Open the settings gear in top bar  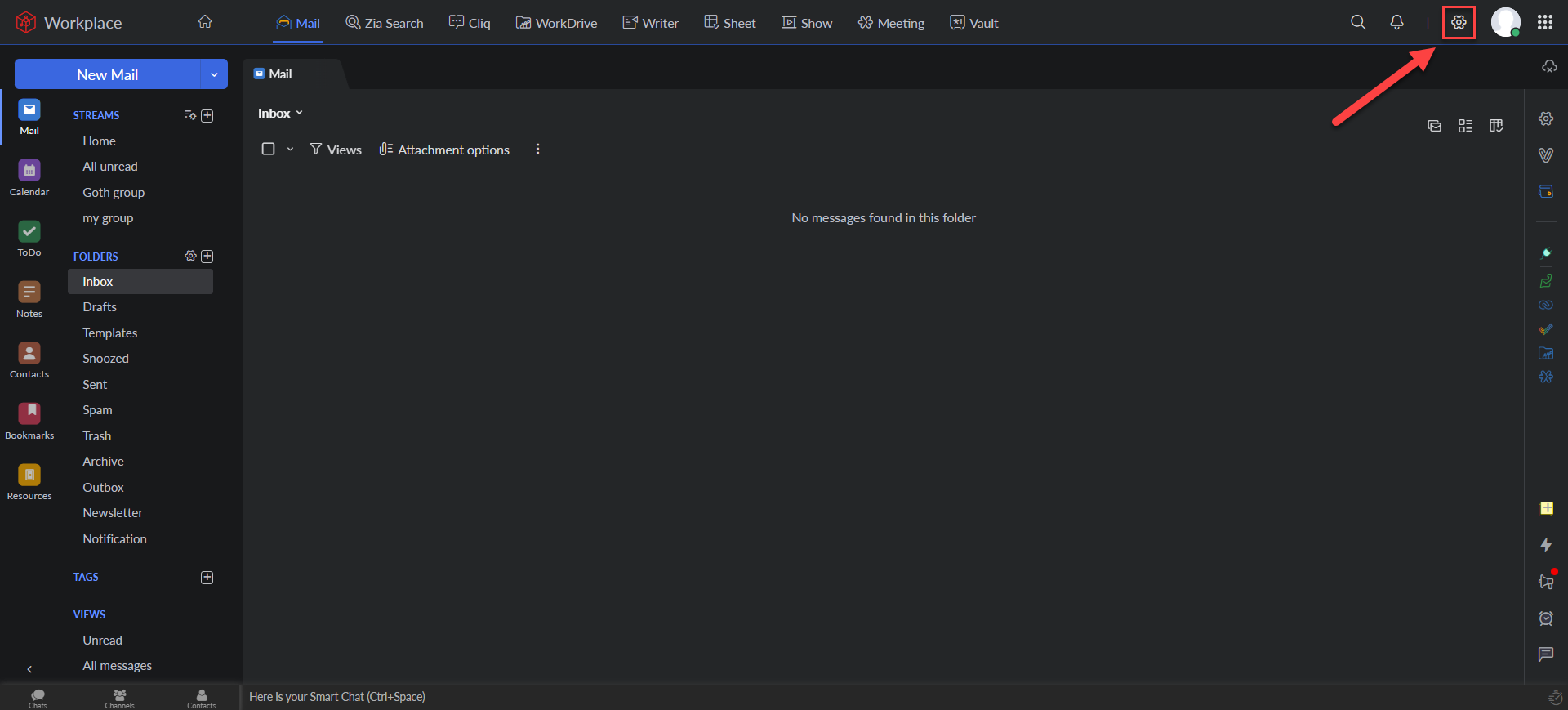point(1459,23)
